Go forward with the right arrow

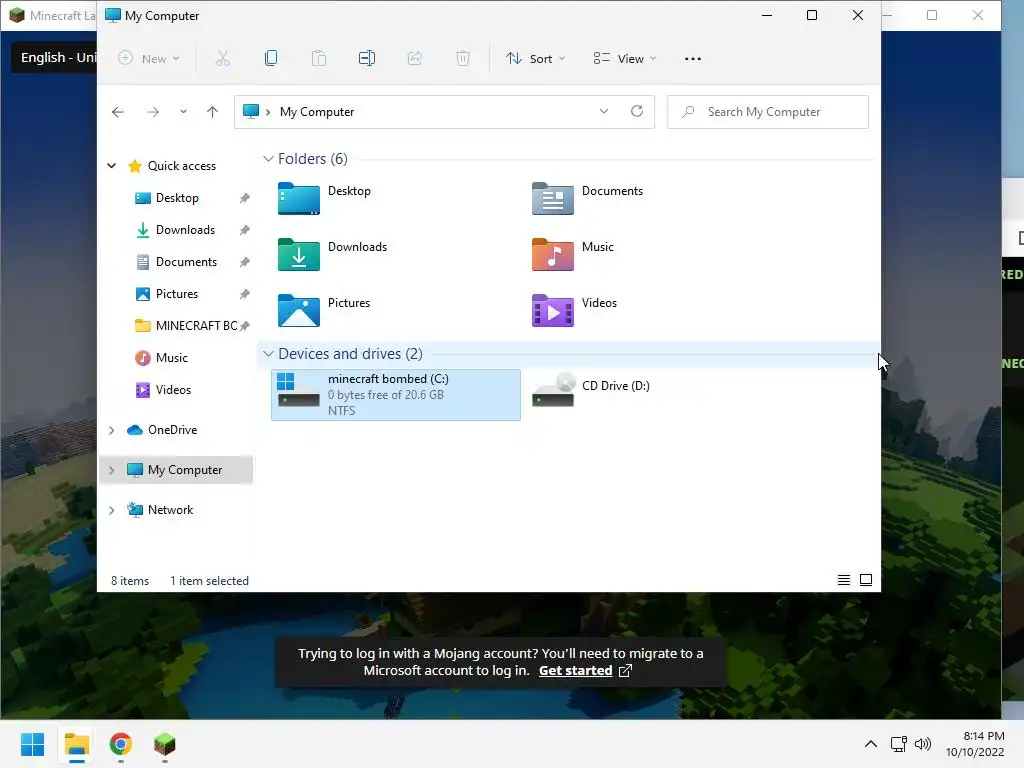pyautogui.click(x=153, y=112)
